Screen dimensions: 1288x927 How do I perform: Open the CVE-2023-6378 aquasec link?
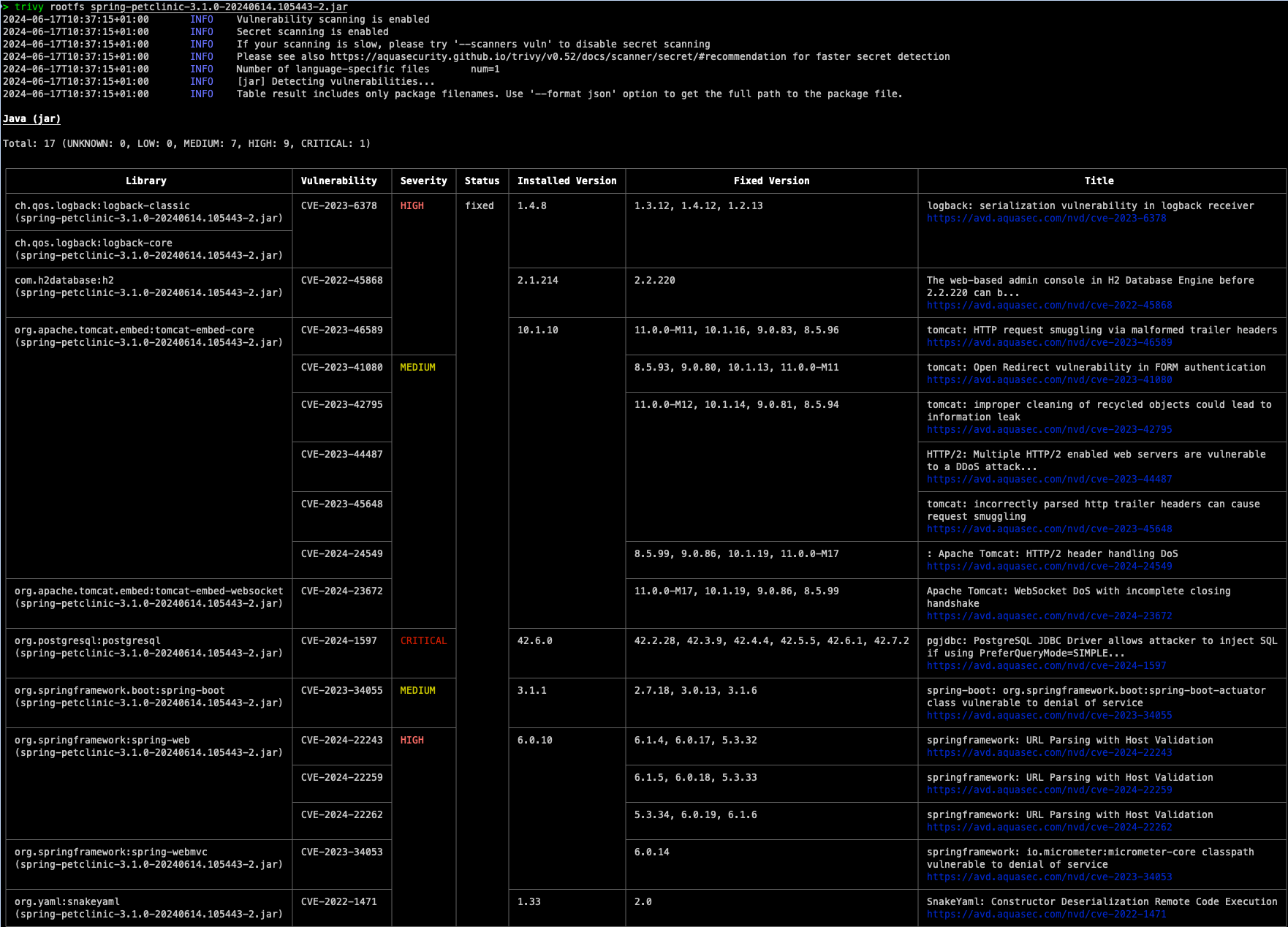[x=1046, y=219]
